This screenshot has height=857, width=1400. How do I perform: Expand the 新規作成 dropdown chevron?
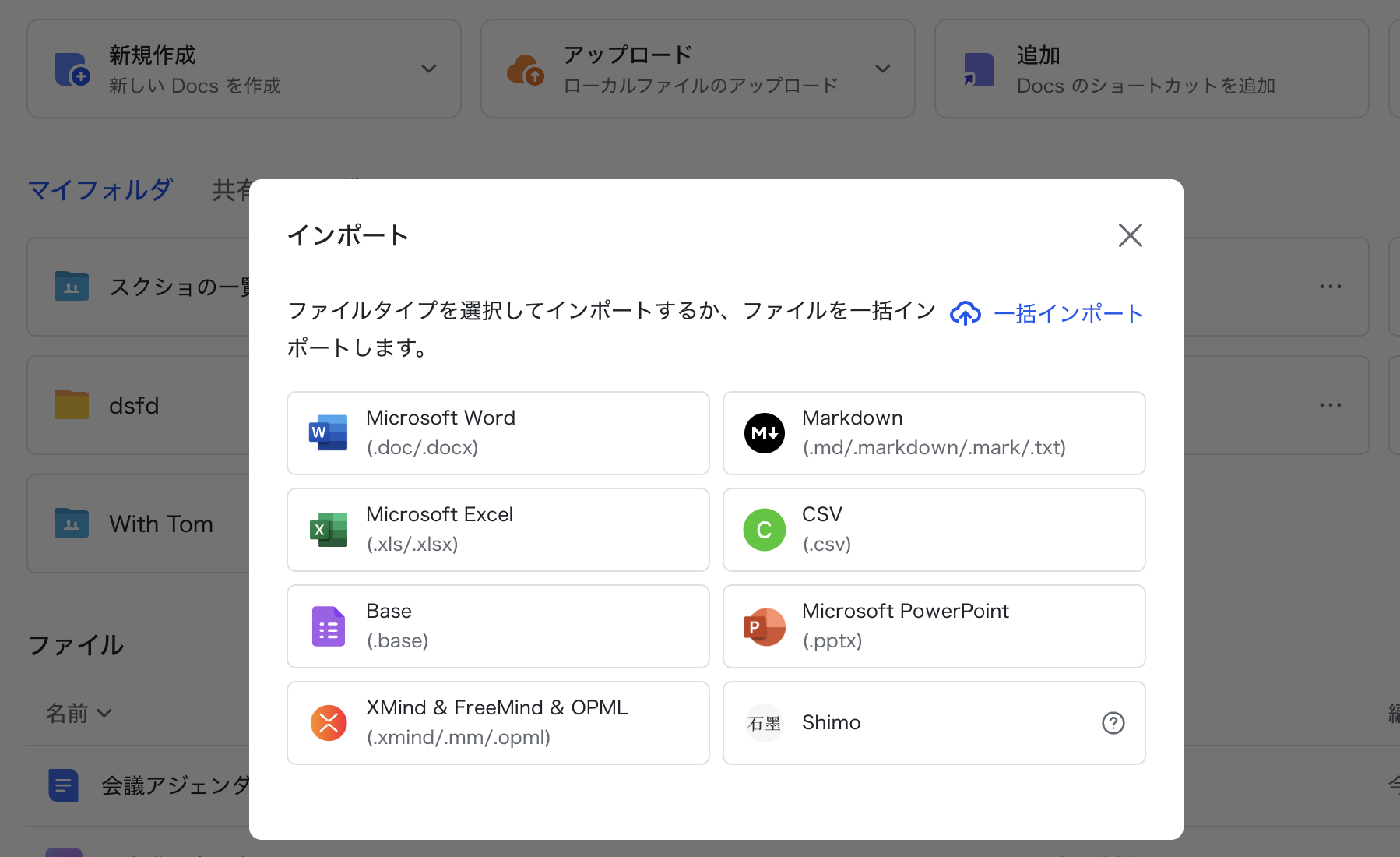pyautogui.click(x=429, y=69)
